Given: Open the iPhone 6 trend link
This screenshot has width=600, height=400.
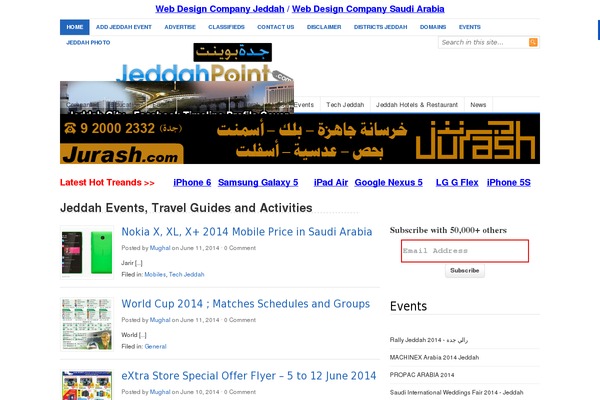Looking at the screenshot, I should pos(192,183).
